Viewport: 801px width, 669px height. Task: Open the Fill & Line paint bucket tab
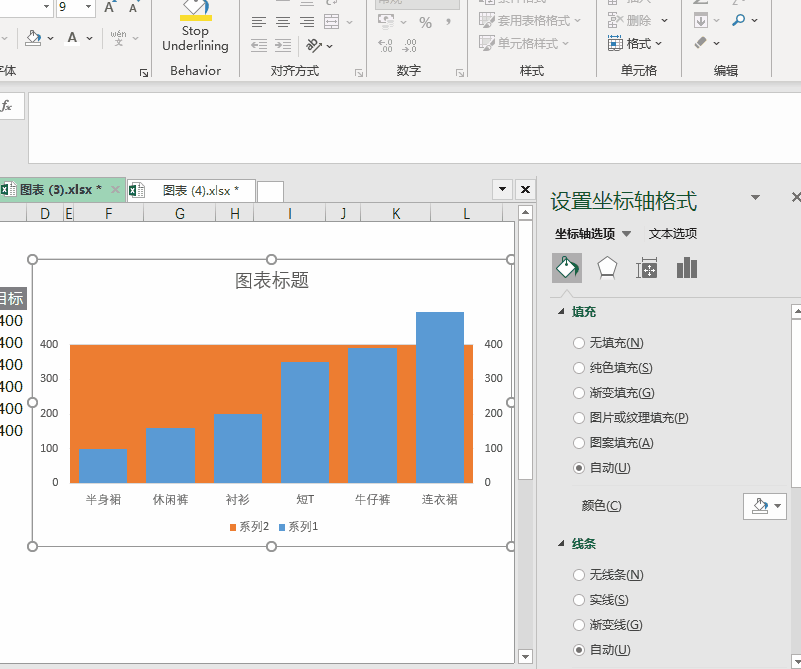point(567,268)
